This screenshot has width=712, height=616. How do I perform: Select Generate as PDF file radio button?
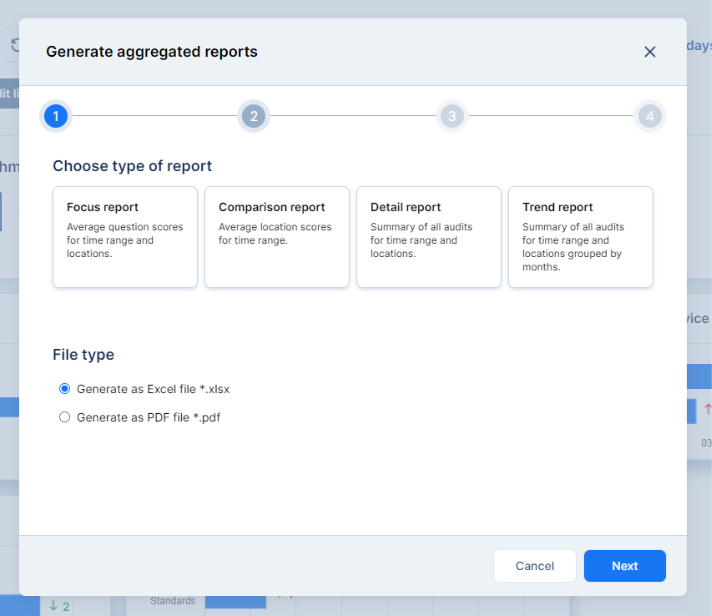pyautogui.click(x=65, y=418)
